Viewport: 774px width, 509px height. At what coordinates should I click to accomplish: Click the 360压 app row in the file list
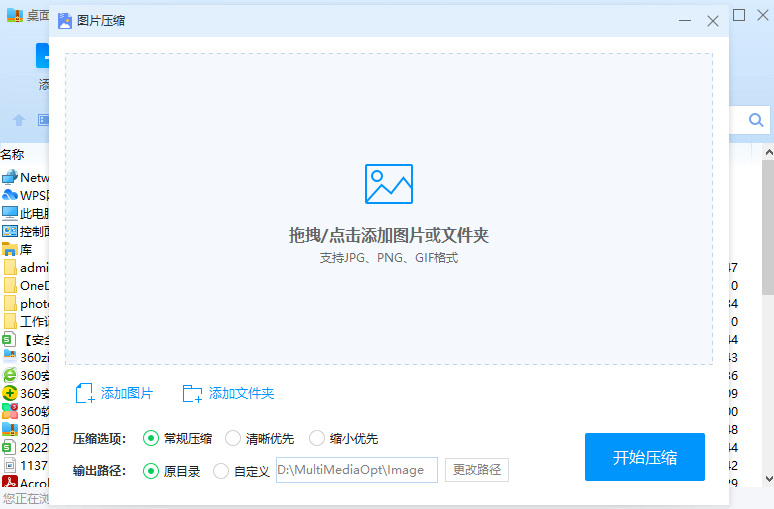coord(25,429)
